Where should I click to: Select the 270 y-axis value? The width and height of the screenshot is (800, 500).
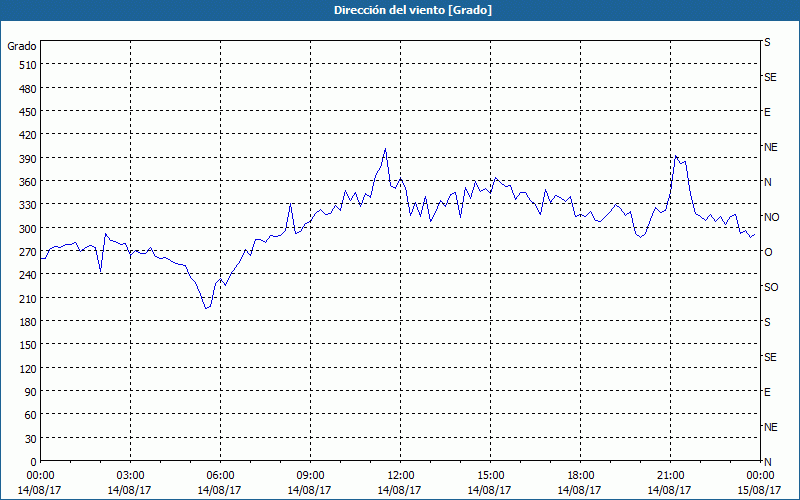click(29, 252)
